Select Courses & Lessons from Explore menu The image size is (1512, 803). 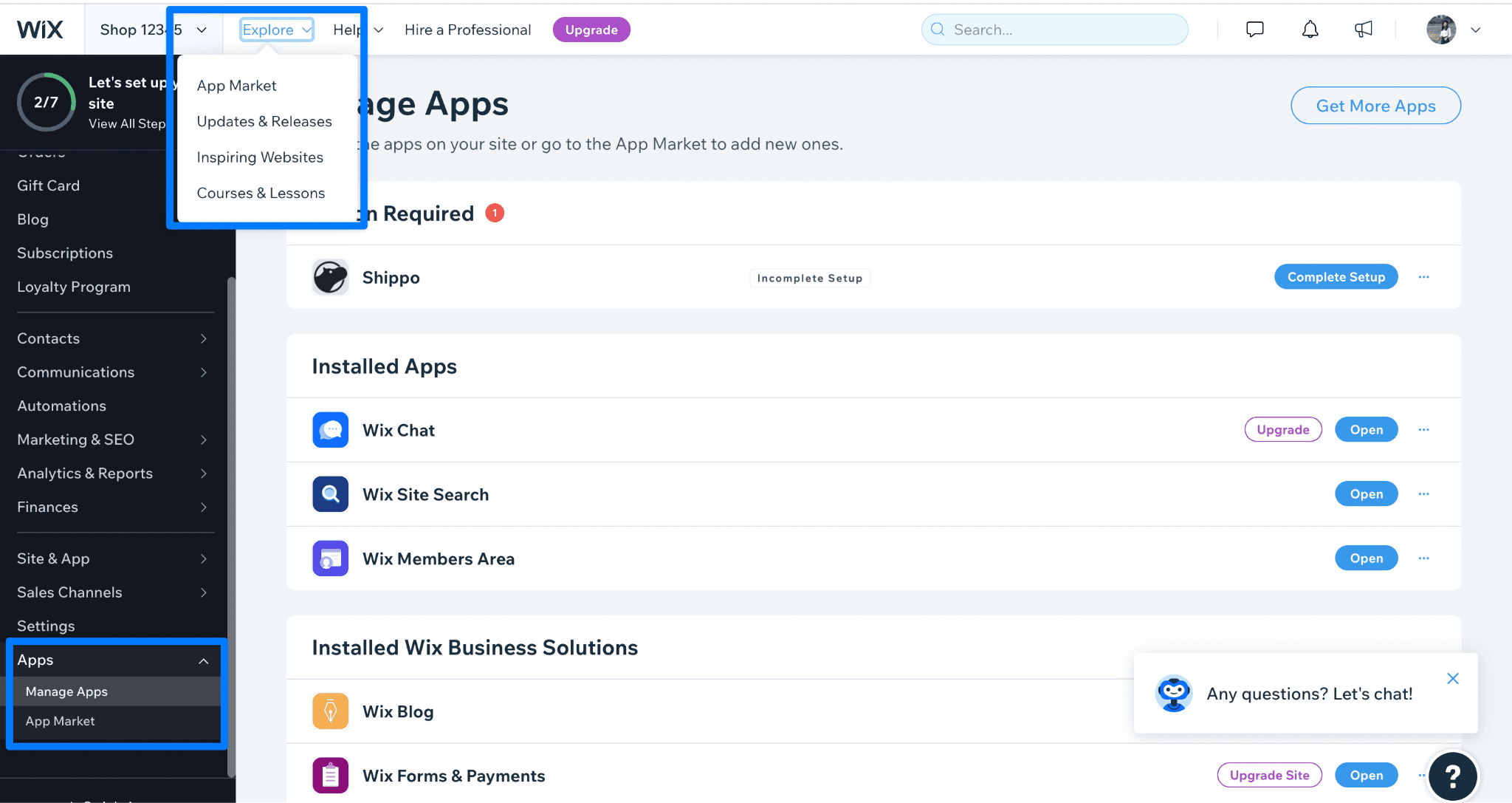(261, 192)
